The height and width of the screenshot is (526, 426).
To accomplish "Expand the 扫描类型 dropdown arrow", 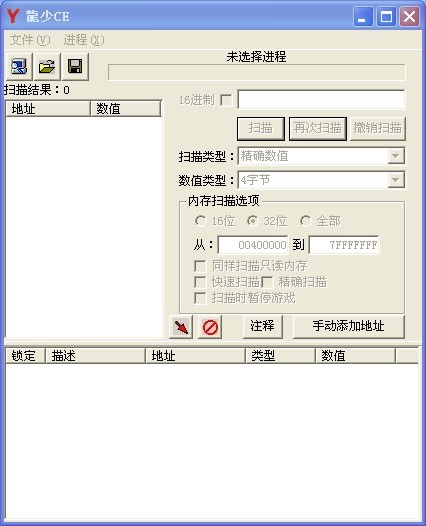I will [x=396, y=156].
